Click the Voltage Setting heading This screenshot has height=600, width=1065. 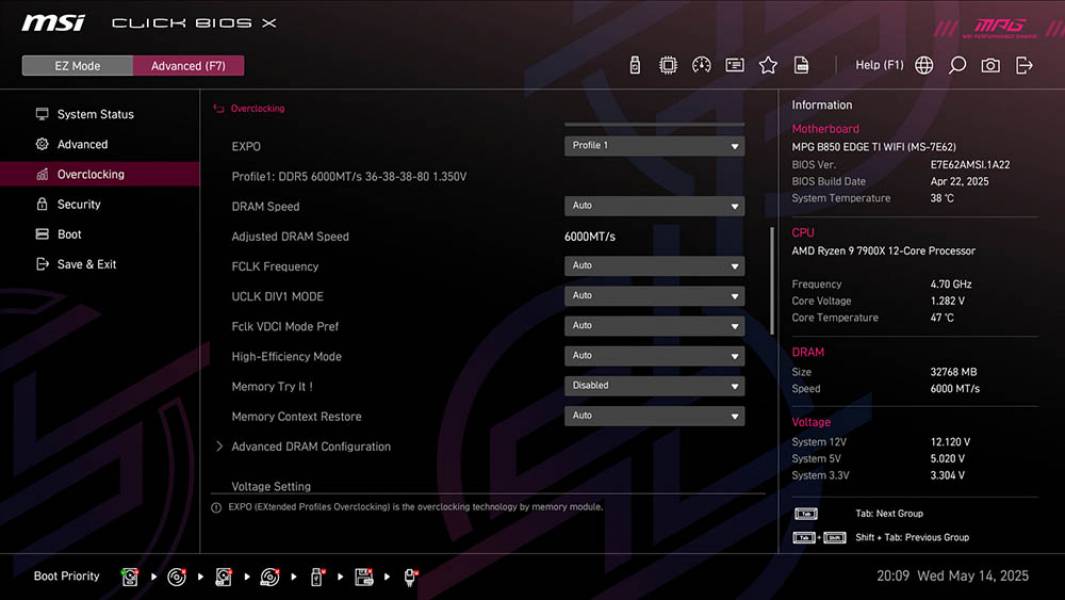click(271, 486)
